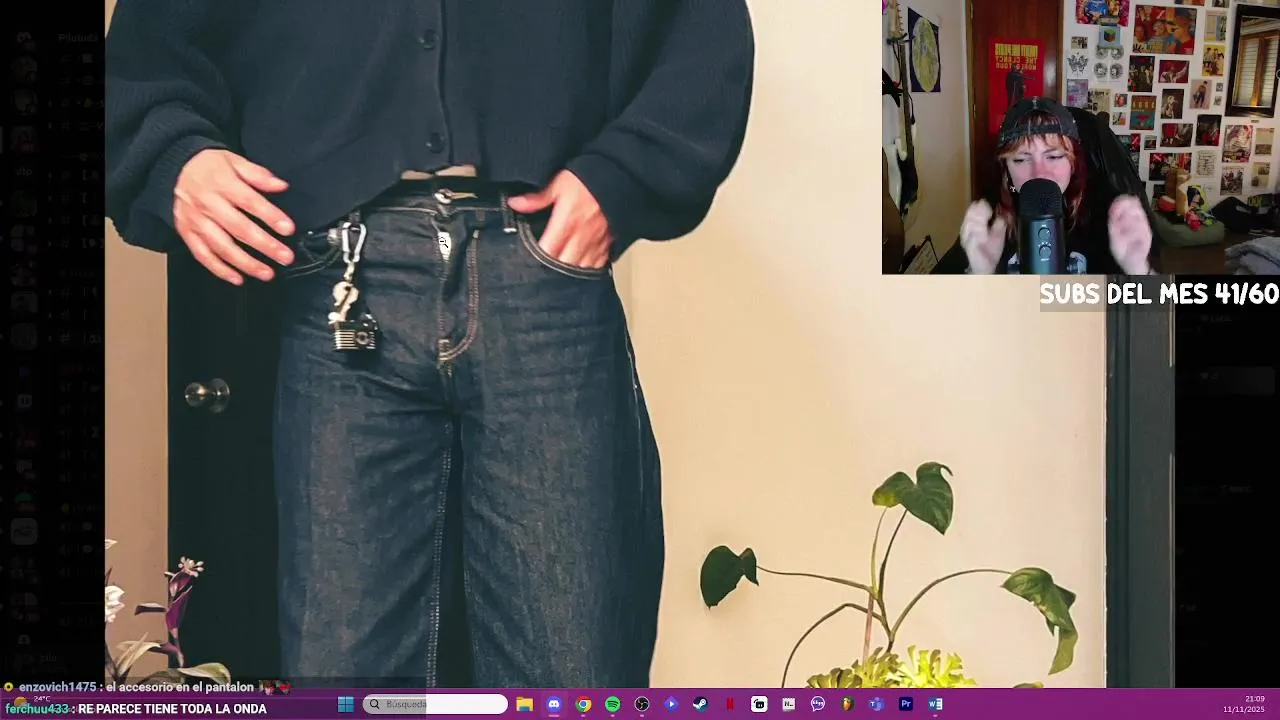The width and height of the screenshot is (1280, 720).
Task: Open Spotify from the taskbar
Action: pos(612,704)
